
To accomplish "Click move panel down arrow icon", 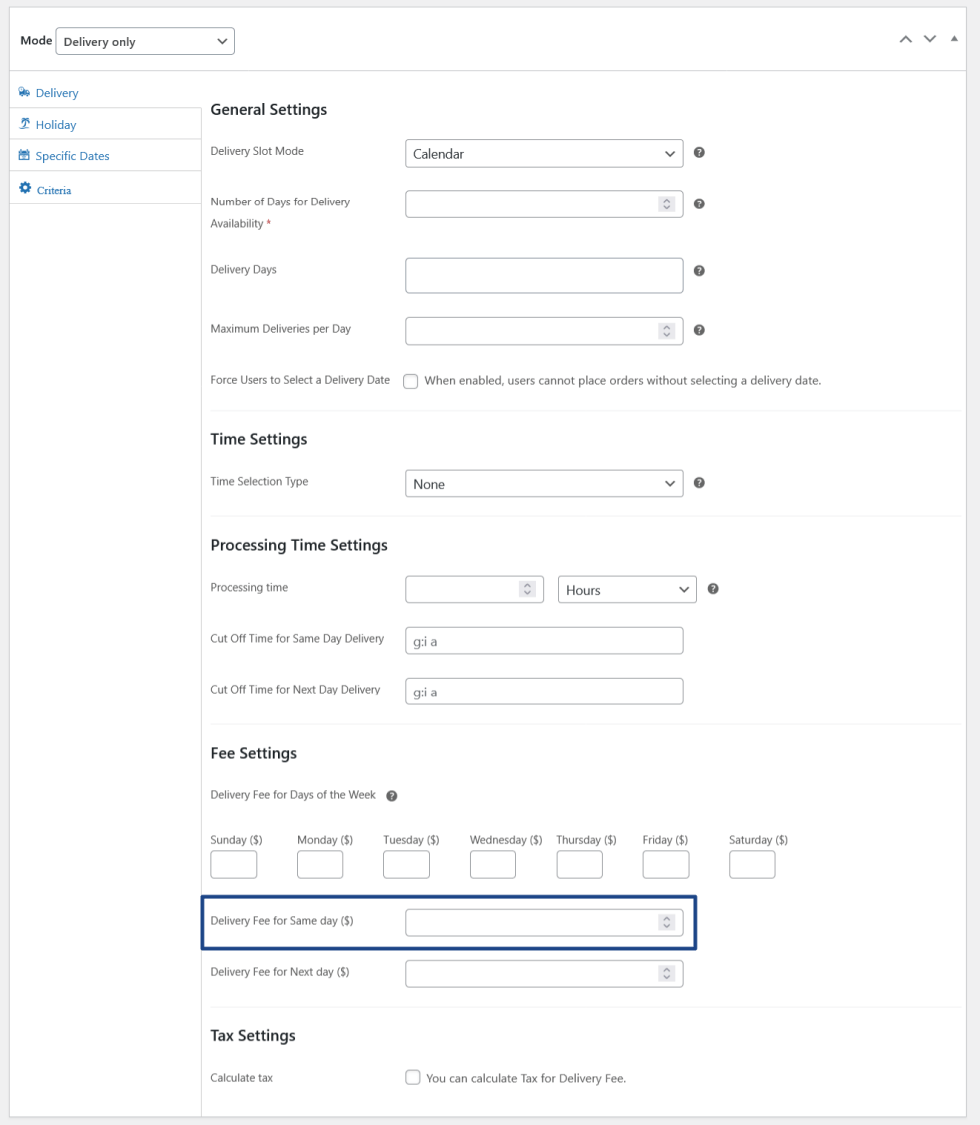I will (930, 39).
